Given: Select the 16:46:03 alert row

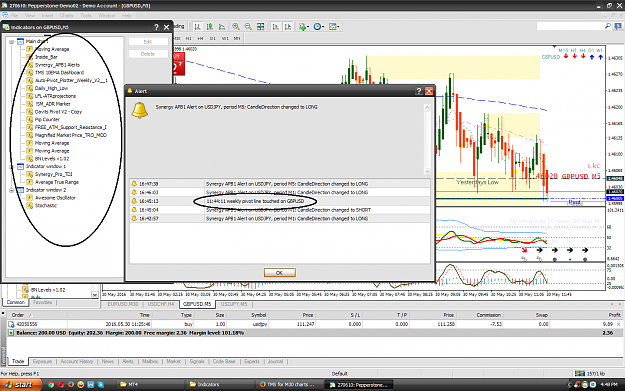Looking at the screenshot, I should click(x=280, y=193).
